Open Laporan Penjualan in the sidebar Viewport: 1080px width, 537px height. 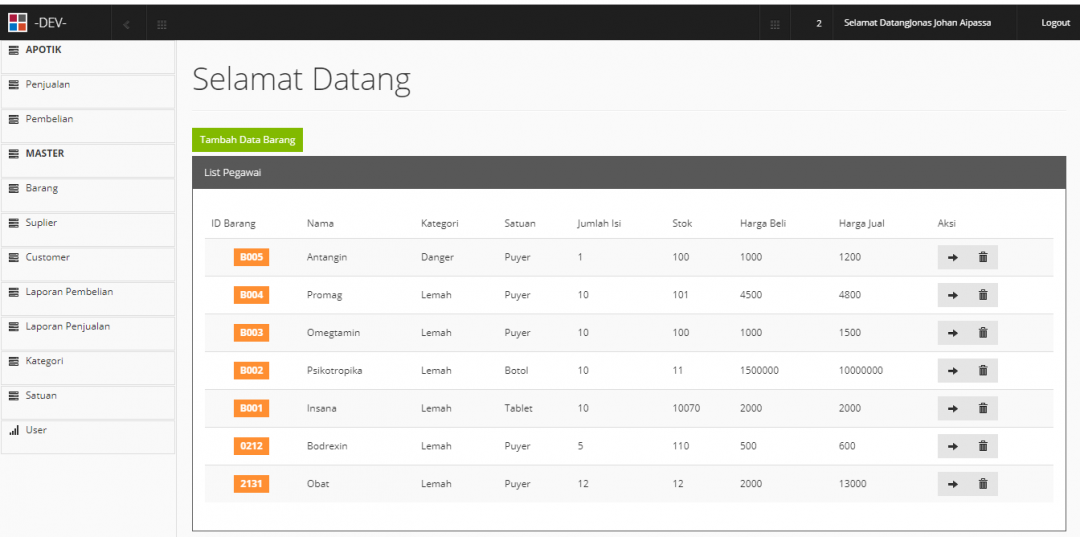pyautogui.click(x=88, y=333)
